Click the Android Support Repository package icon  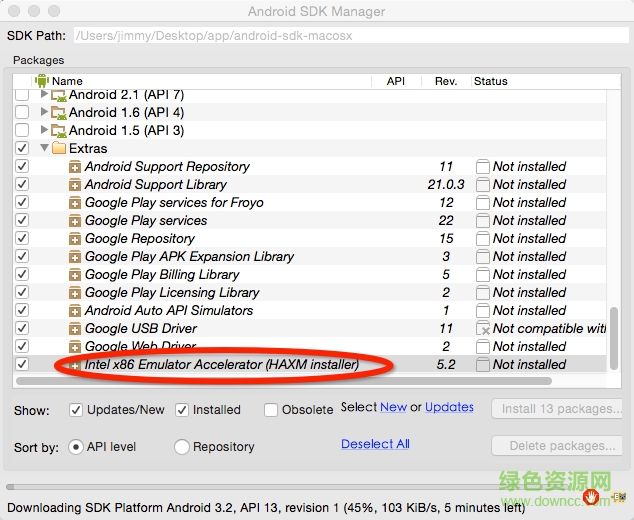tap(75, 167)
